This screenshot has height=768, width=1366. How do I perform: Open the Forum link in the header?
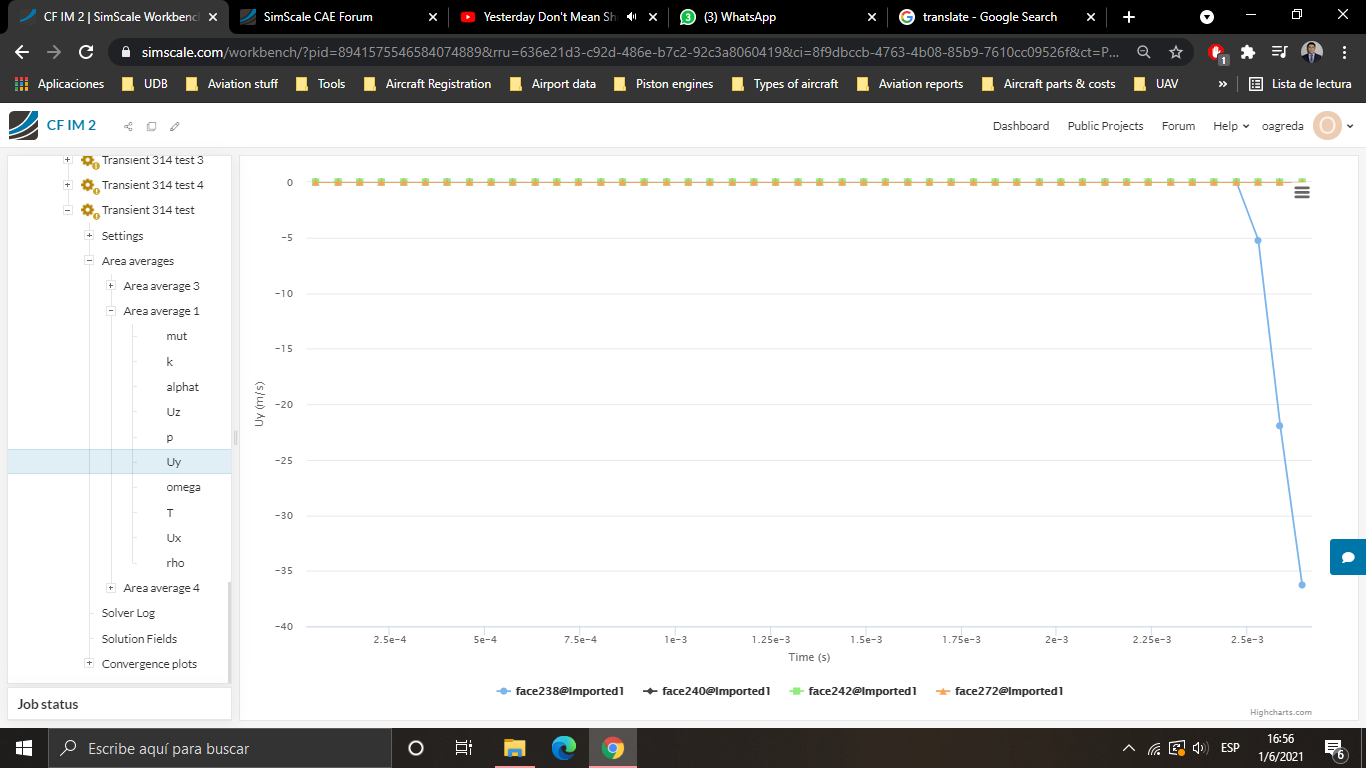point(1178,126)
